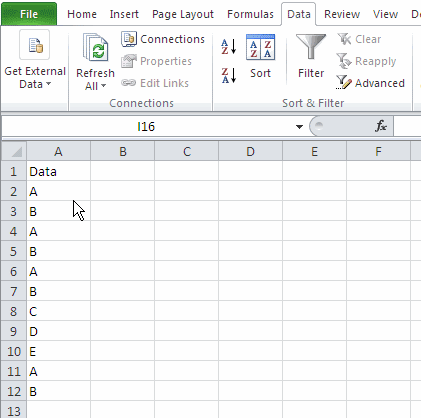
Task: Select cell A12 containing B
Action: pyautogui.click(x=58, y=391)
